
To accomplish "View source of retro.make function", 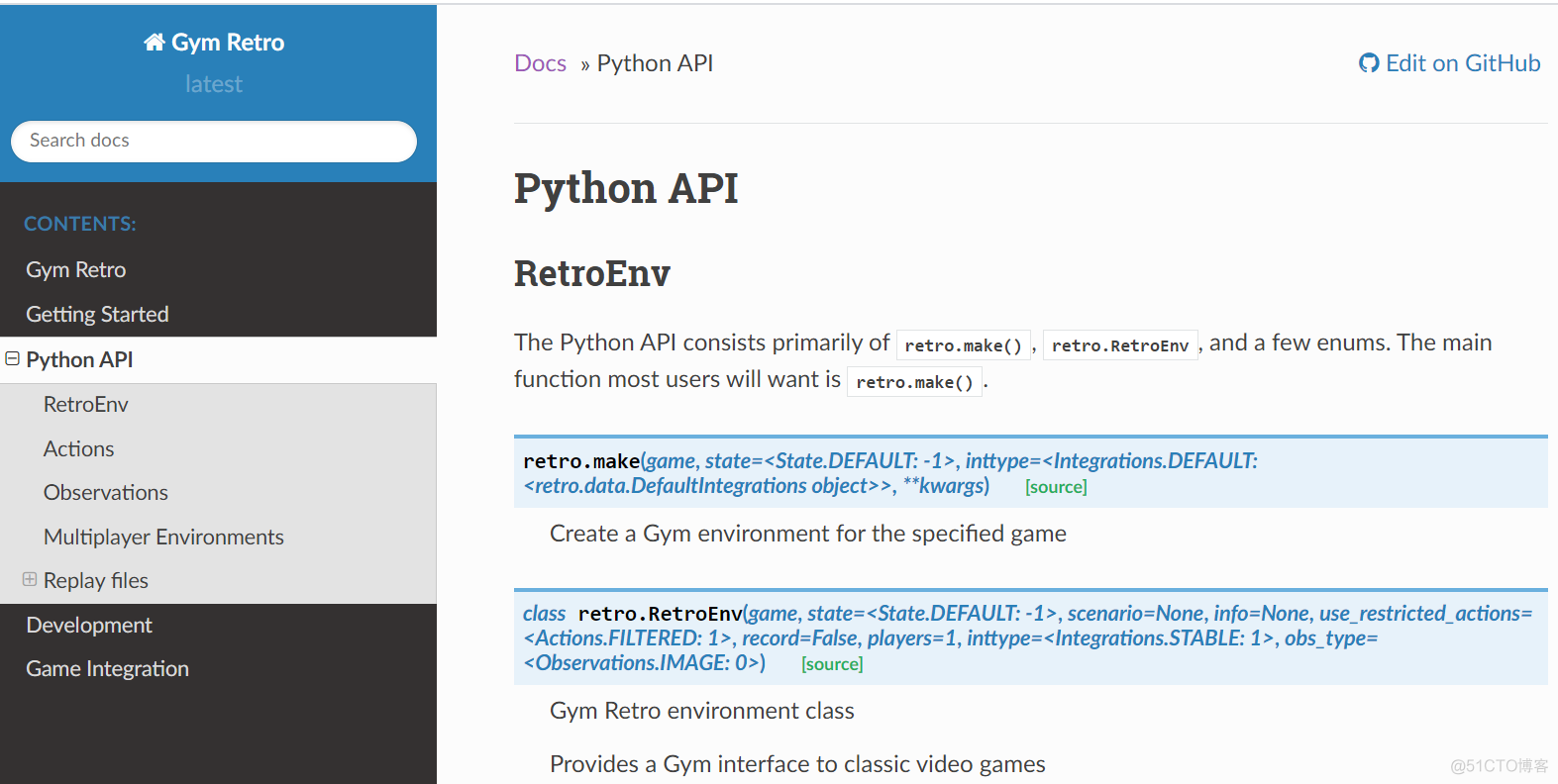I will 1056,487.
